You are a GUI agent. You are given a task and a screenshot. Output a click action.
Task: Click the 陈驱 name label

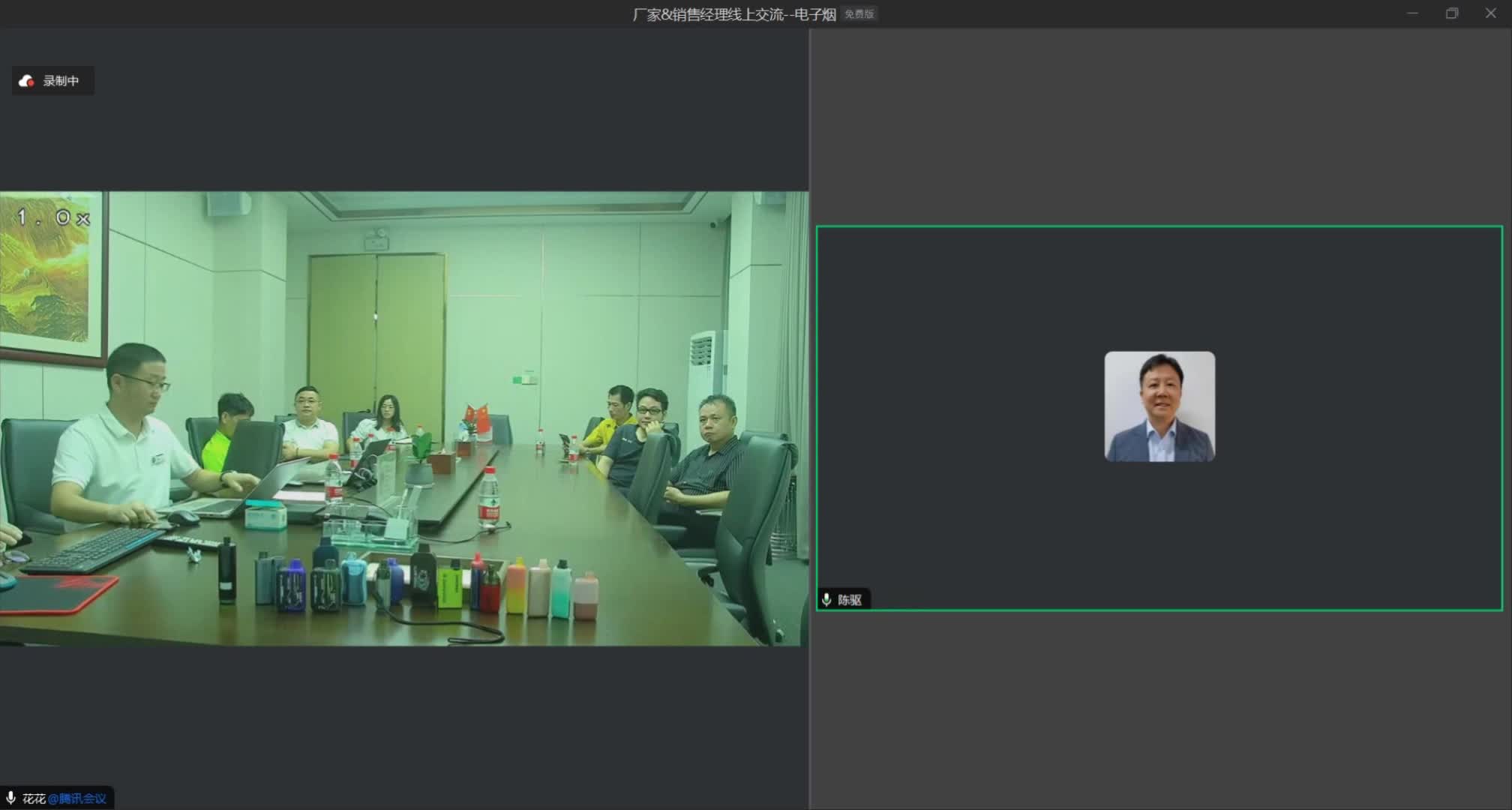click(x=850, y=600)
